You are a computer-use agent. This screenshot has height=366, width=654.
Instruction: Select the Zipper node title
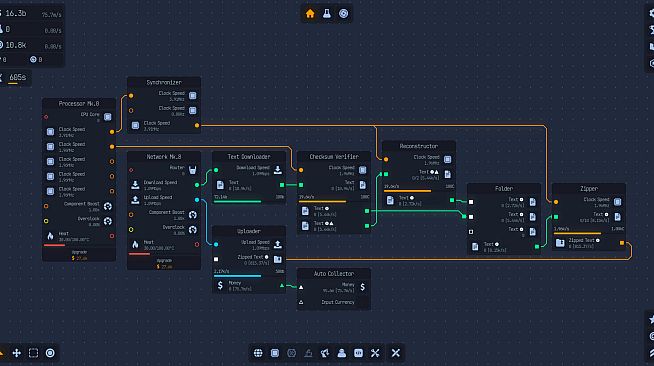point(589,188)
